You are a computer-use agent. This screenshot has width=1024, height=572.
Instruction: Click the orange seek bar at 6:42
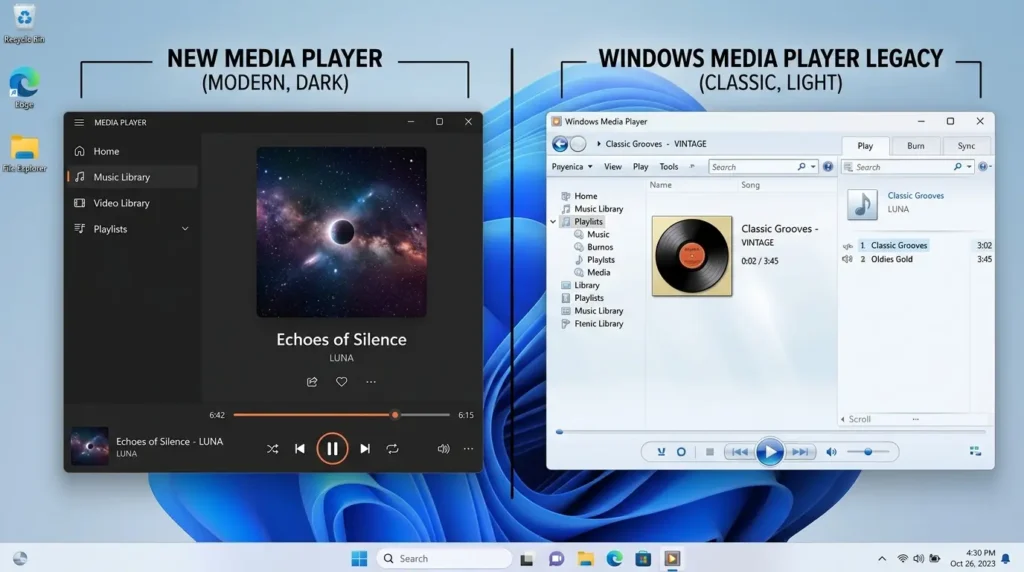click(342, 415)
